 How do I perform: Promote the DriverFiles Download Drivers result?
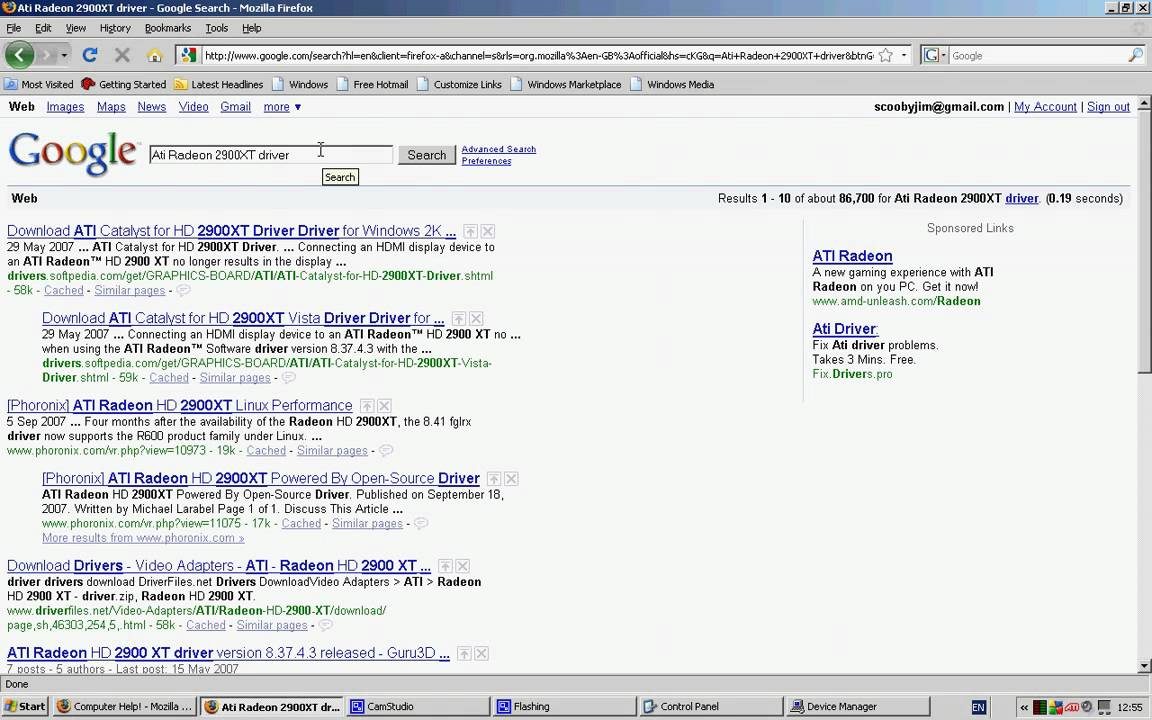point(444,566)
